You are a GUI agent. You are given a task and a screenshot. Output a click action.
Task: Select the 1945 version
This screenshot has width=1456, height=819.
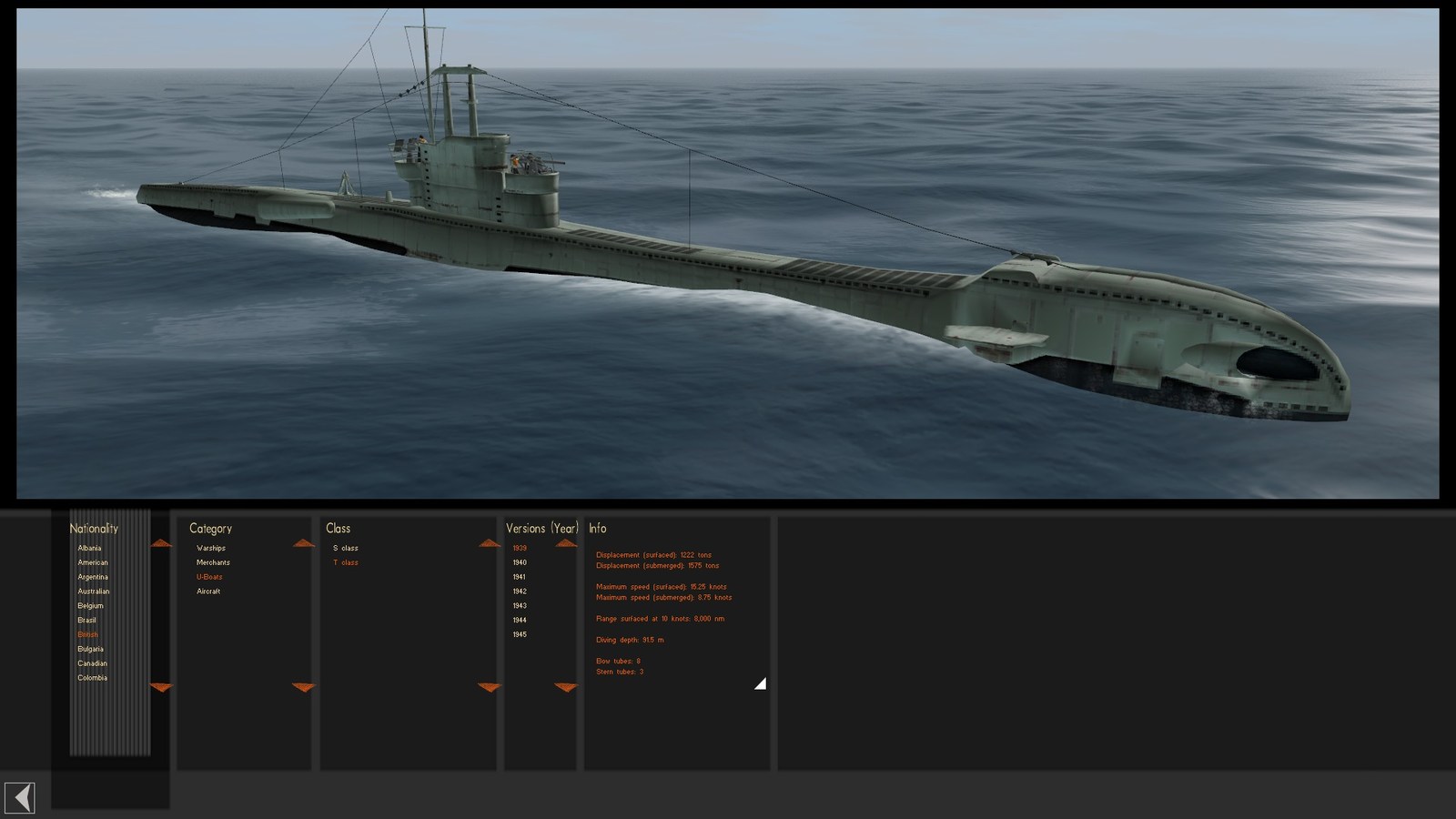(x=520, y=634)
